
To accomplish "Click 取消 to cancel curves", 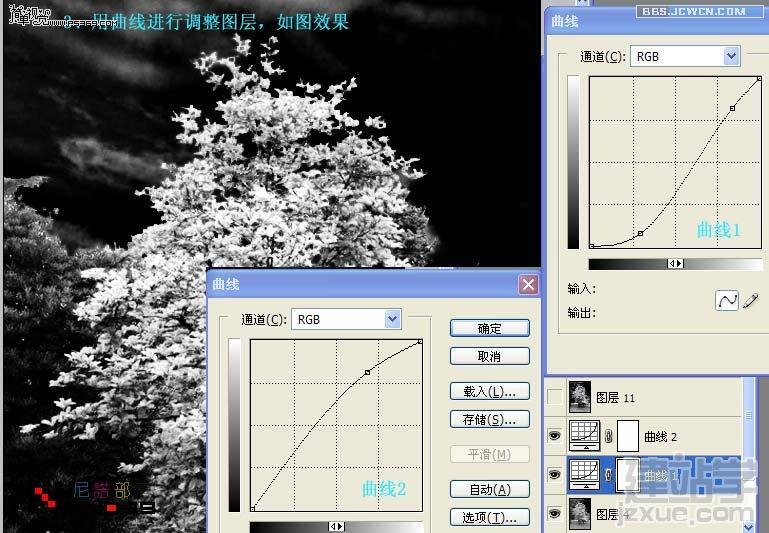I will [x=489, y=356].
